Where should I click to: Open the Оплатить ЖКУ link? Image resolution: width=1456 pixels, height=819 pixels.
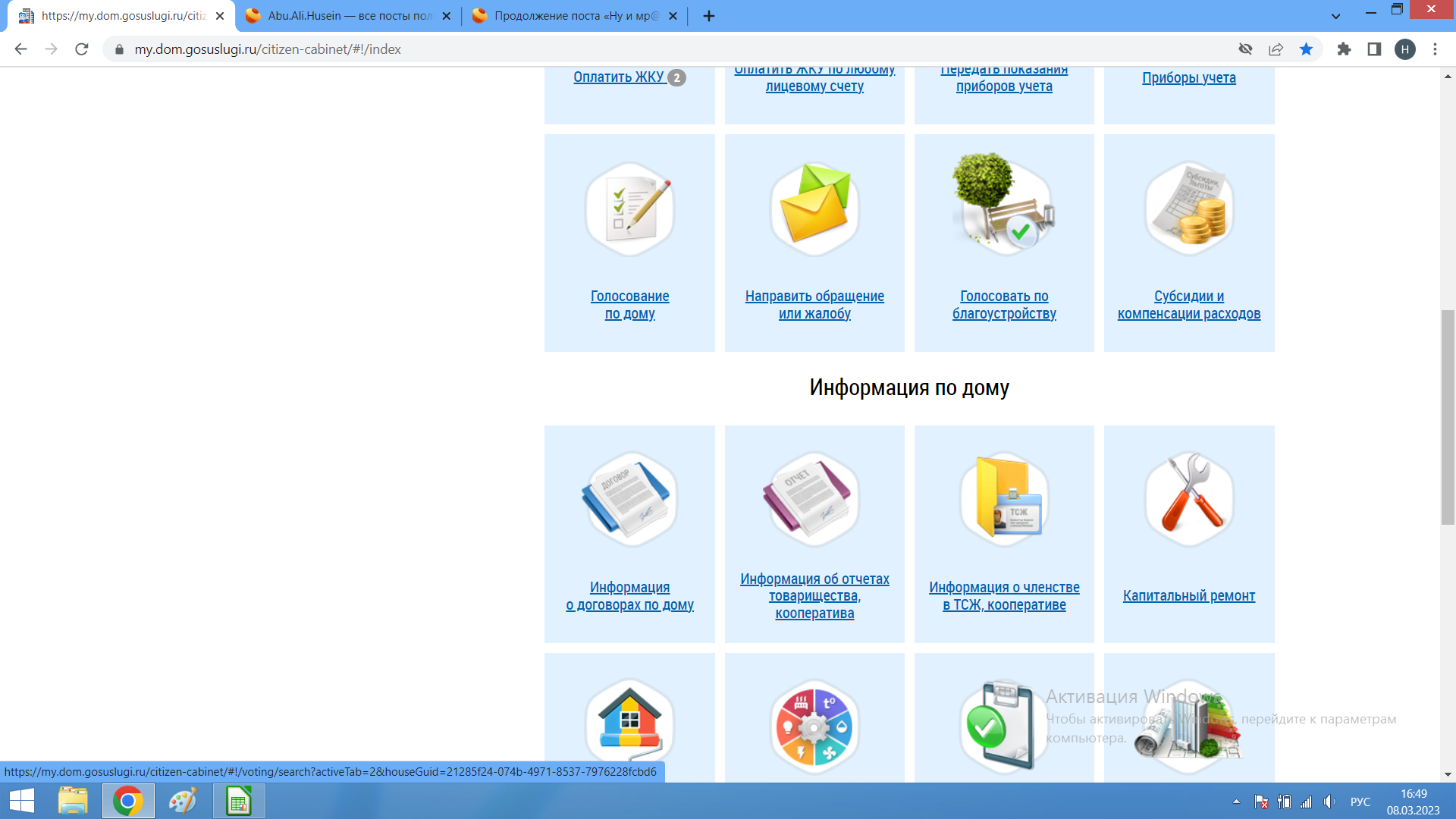[x=619, y=77]
